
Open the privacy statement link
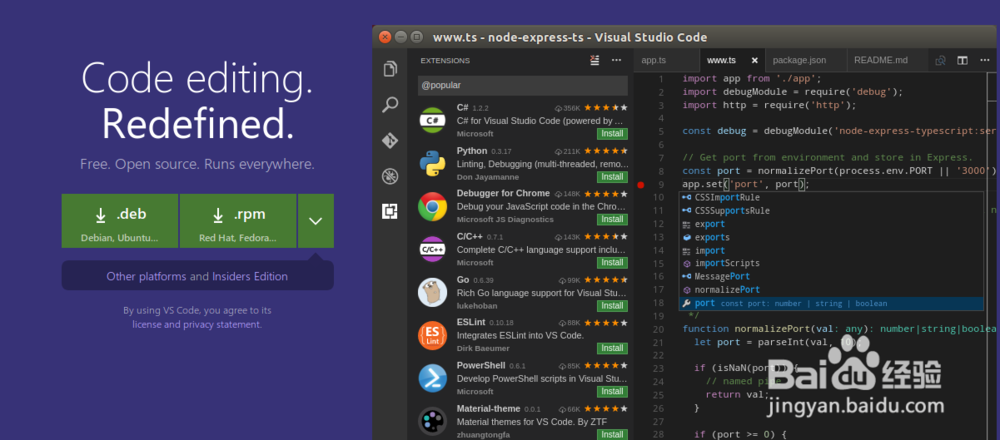(x=222, y=325)
